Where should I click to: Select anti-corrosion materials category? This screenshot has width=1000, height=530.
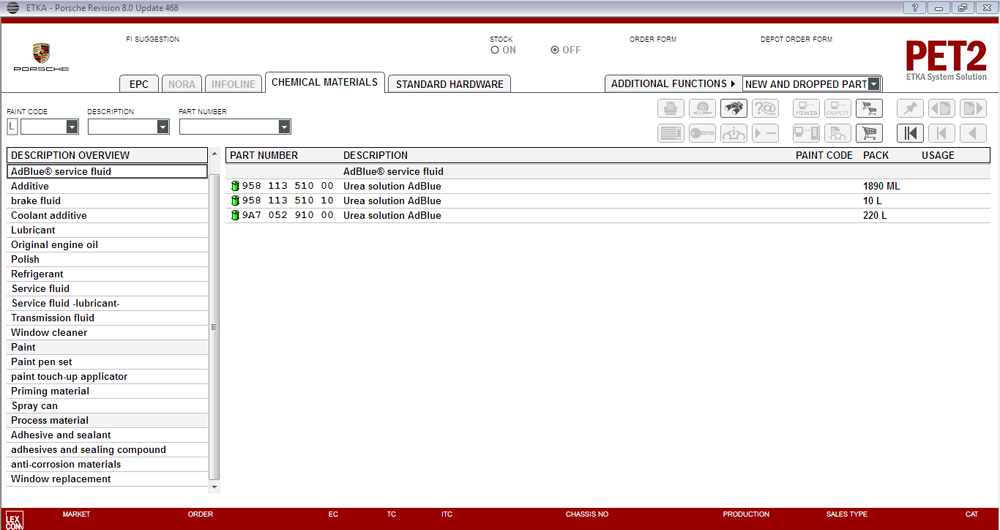(107, 464)
